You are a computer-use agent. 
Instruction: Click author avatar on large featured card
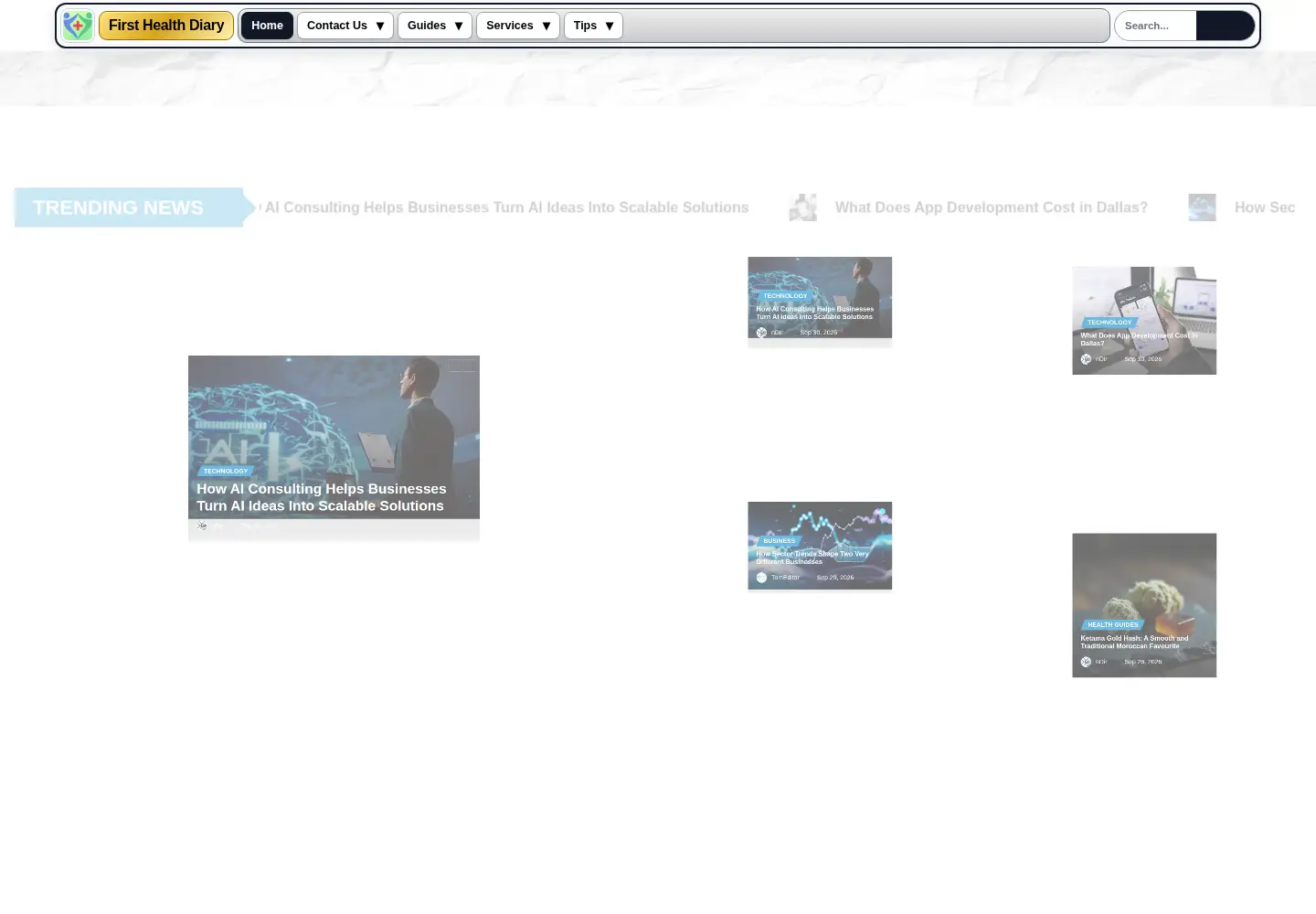(x=202, y=526)
